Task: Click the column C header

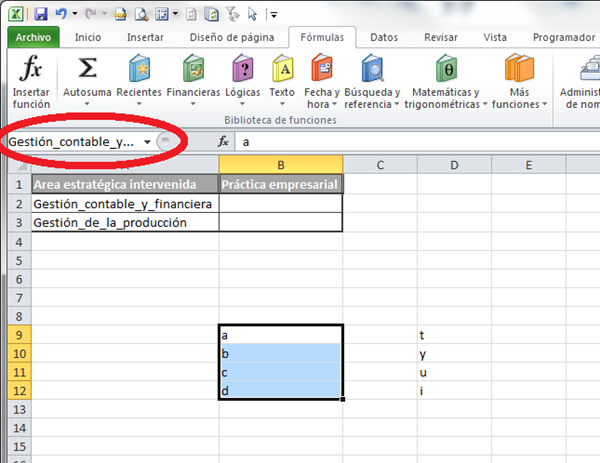Action: click(381, 164)
